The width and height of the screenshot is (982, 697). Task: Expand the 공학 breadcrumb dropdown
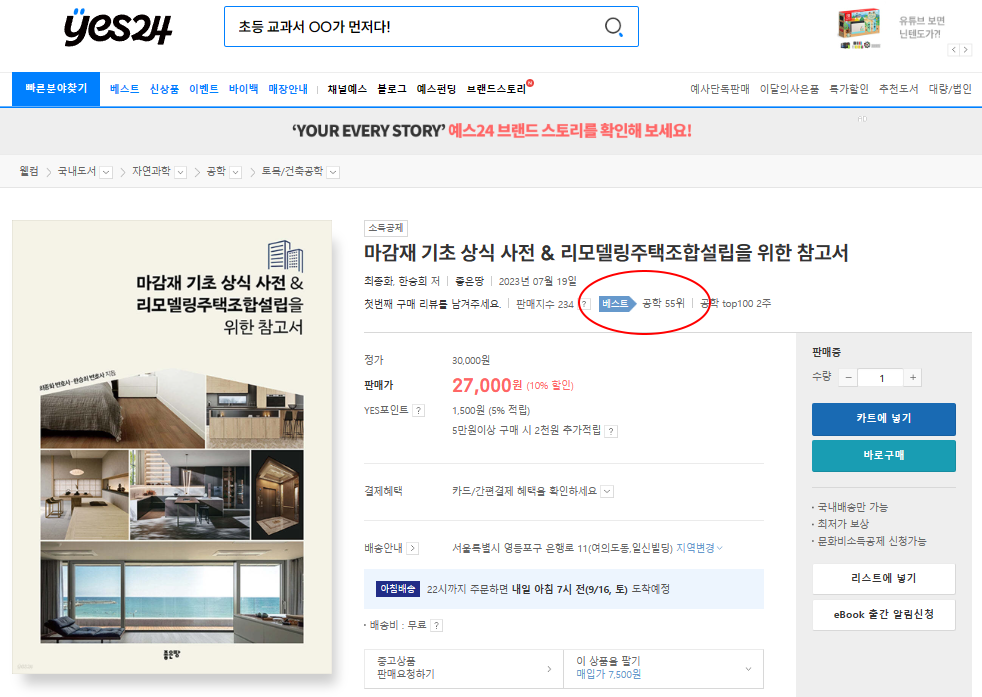point(235,172)
